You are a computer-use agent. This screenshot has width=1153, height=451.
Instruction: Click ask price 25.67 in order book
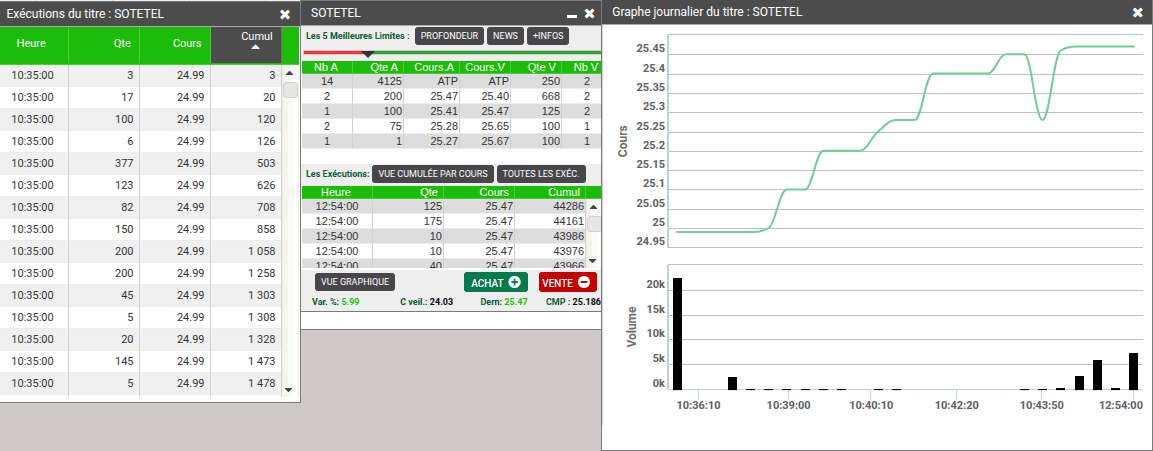click(496, 141)
